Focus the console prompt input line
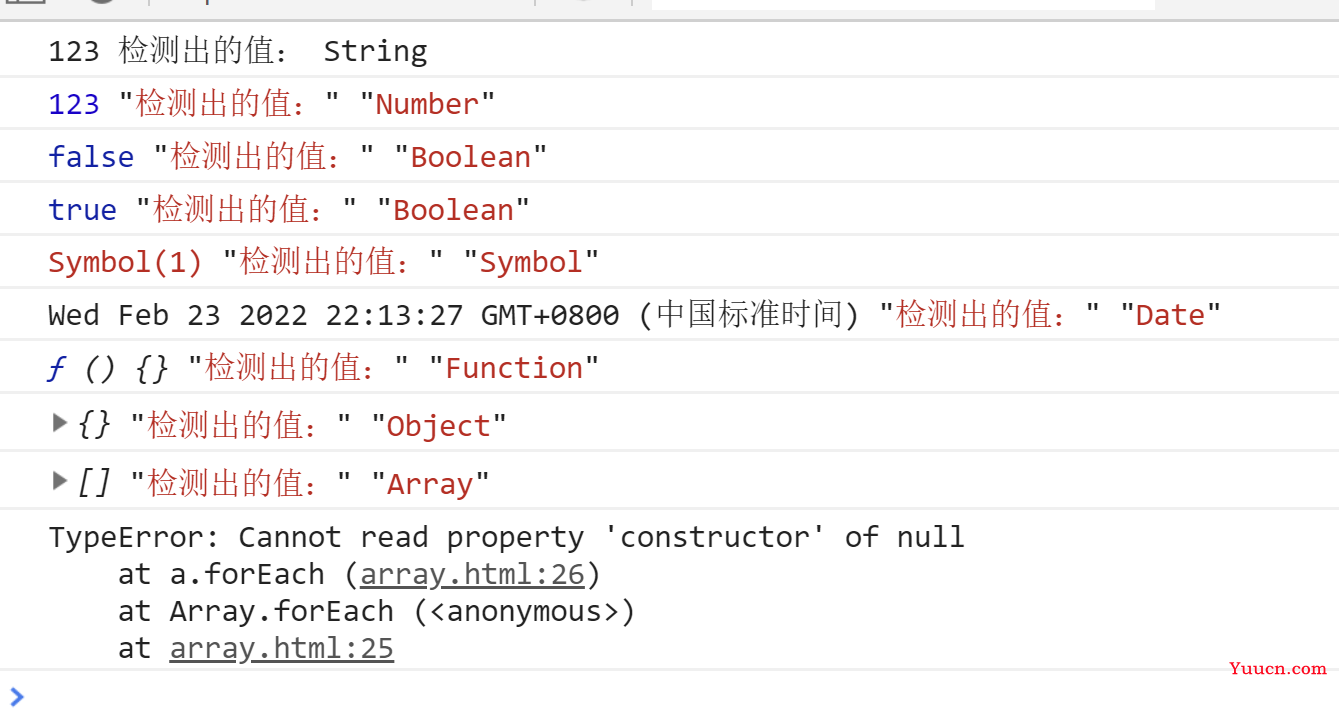Viewport: 1339px width, 723px height. point(669,697)
